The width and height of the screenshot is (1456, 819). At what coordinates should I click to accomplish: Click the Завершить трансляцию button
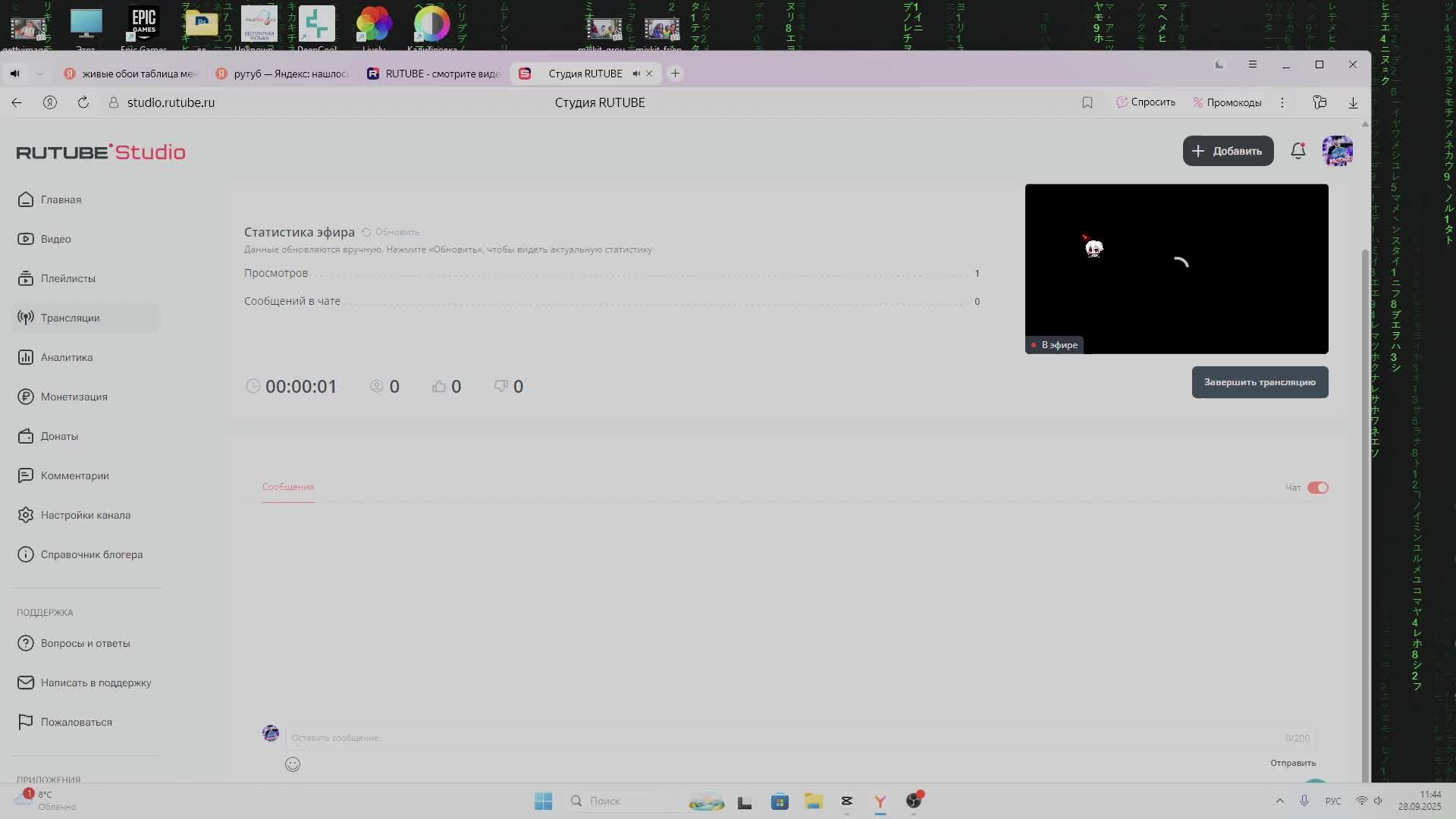1259,382
